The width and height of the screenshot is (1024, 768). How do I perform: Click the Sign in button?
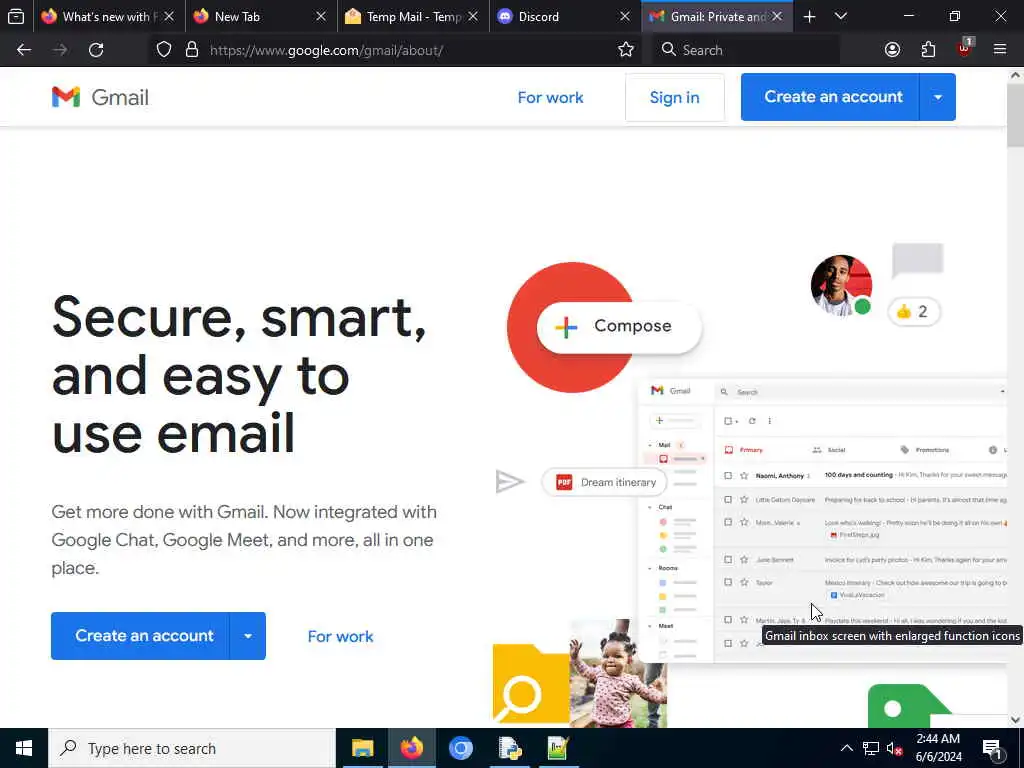click(x=675, y=97)
